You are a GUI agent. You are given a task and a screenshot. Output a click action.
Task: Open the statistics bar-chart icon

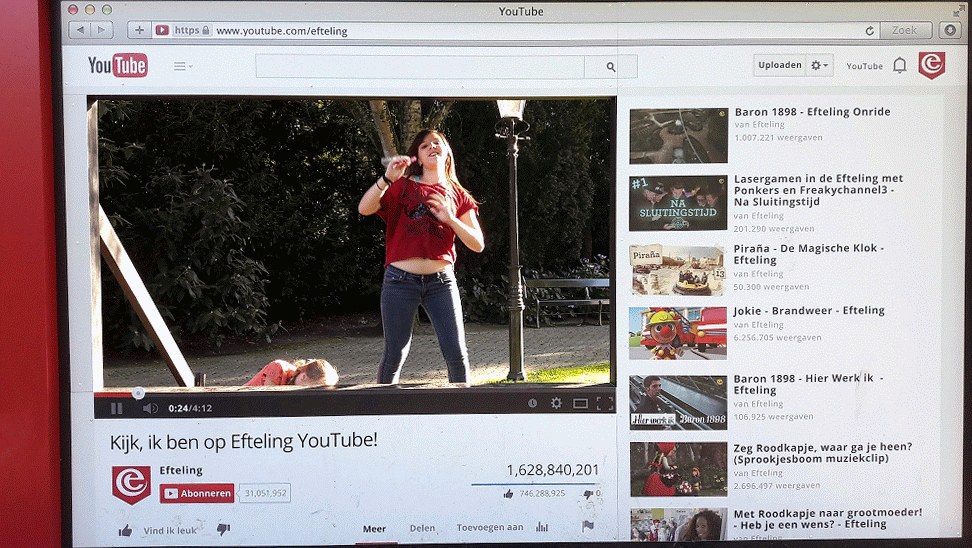542,526
